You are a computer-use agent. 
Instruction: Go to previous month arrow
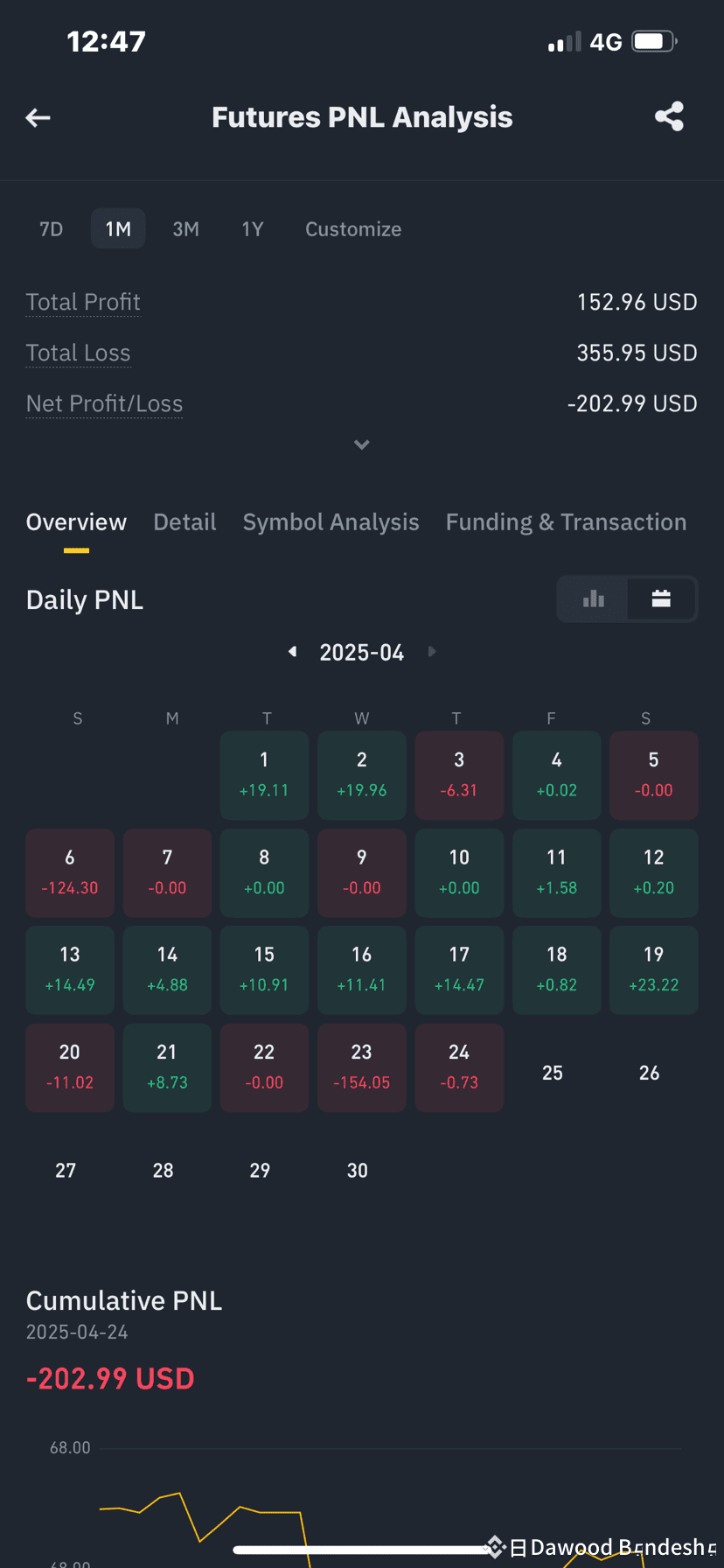(293, 652)
